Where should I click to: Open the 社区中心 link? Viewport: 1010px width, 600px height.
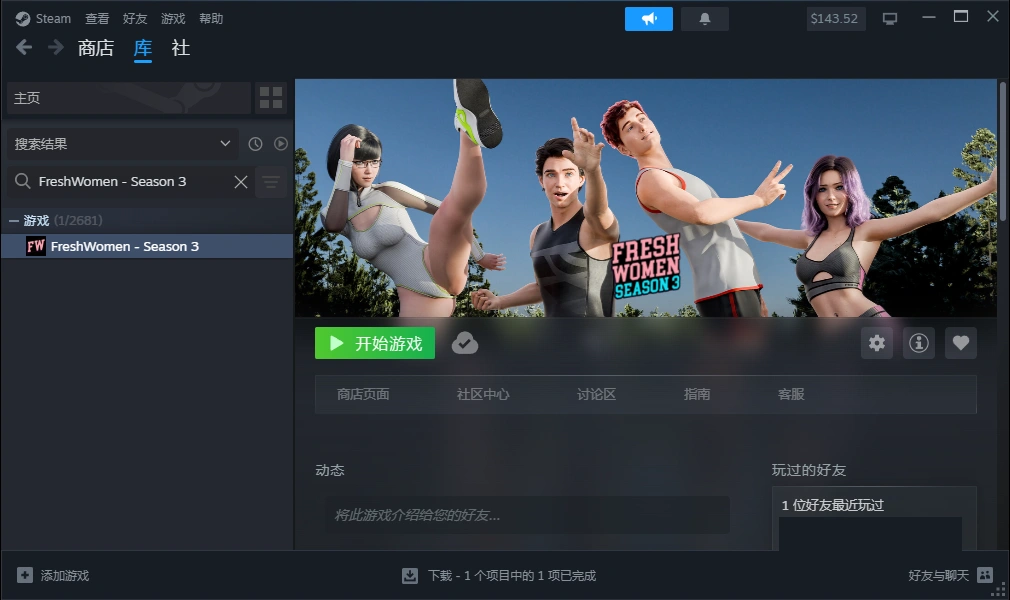coord(483,394)
